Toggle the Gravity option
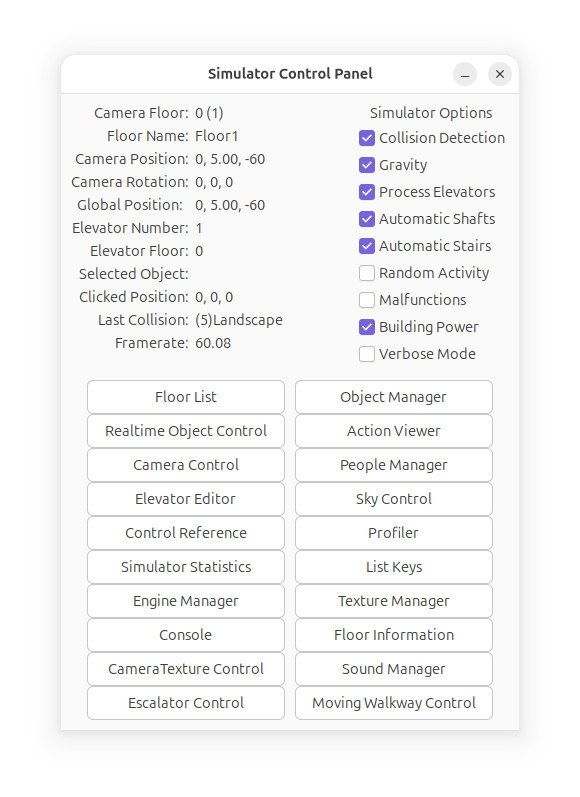The width and height of the screenshot is (580, 797). (x=367, y=165)
